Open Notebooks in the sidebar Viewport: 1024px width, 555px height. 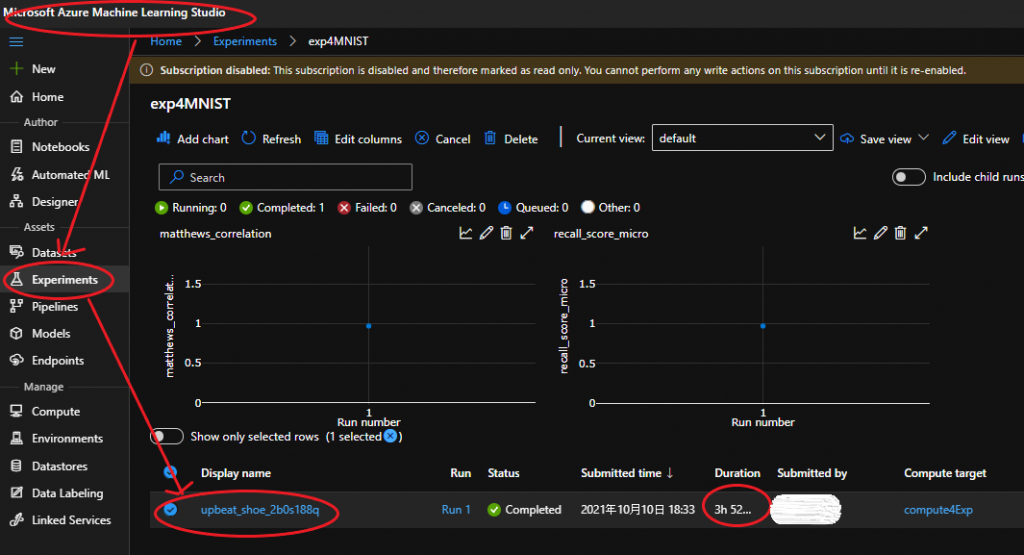coord(60,147)
